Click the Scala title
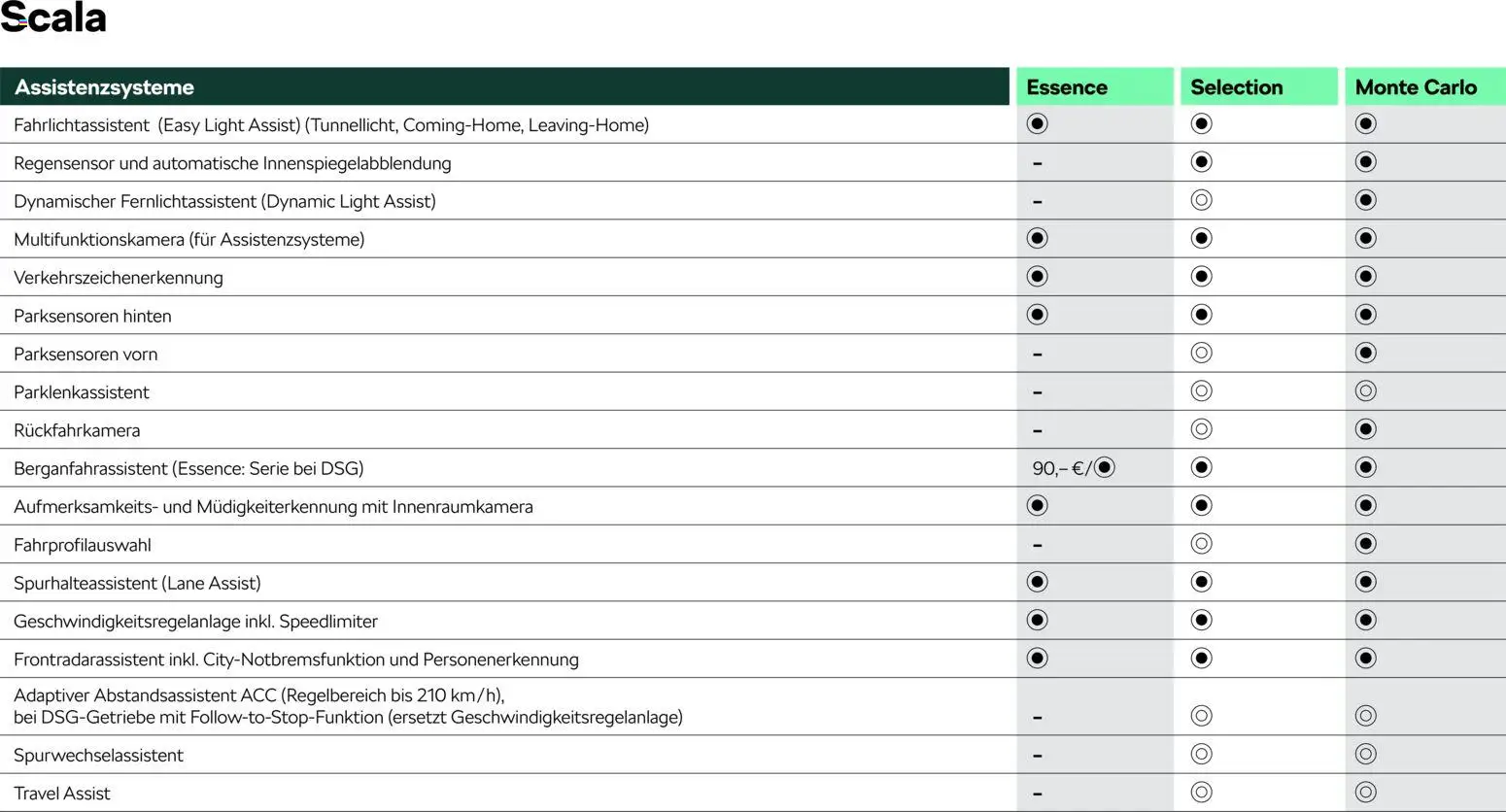 (x=53, y=18)
